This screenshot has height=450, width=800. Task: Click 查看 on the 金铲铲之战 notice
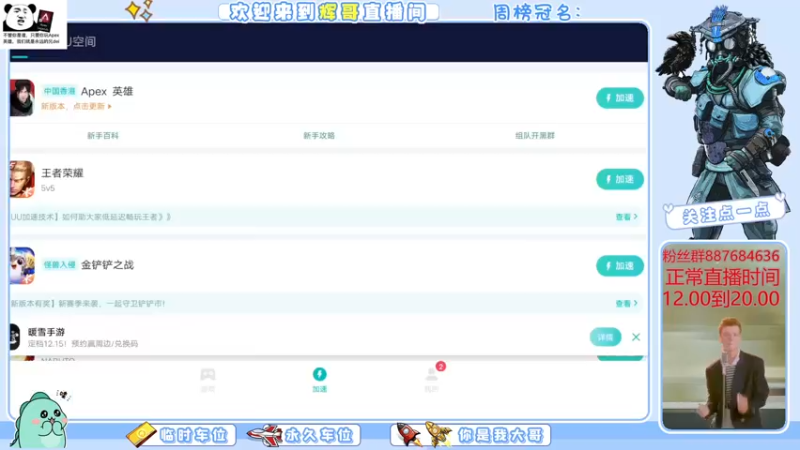(x=626, y=304)
